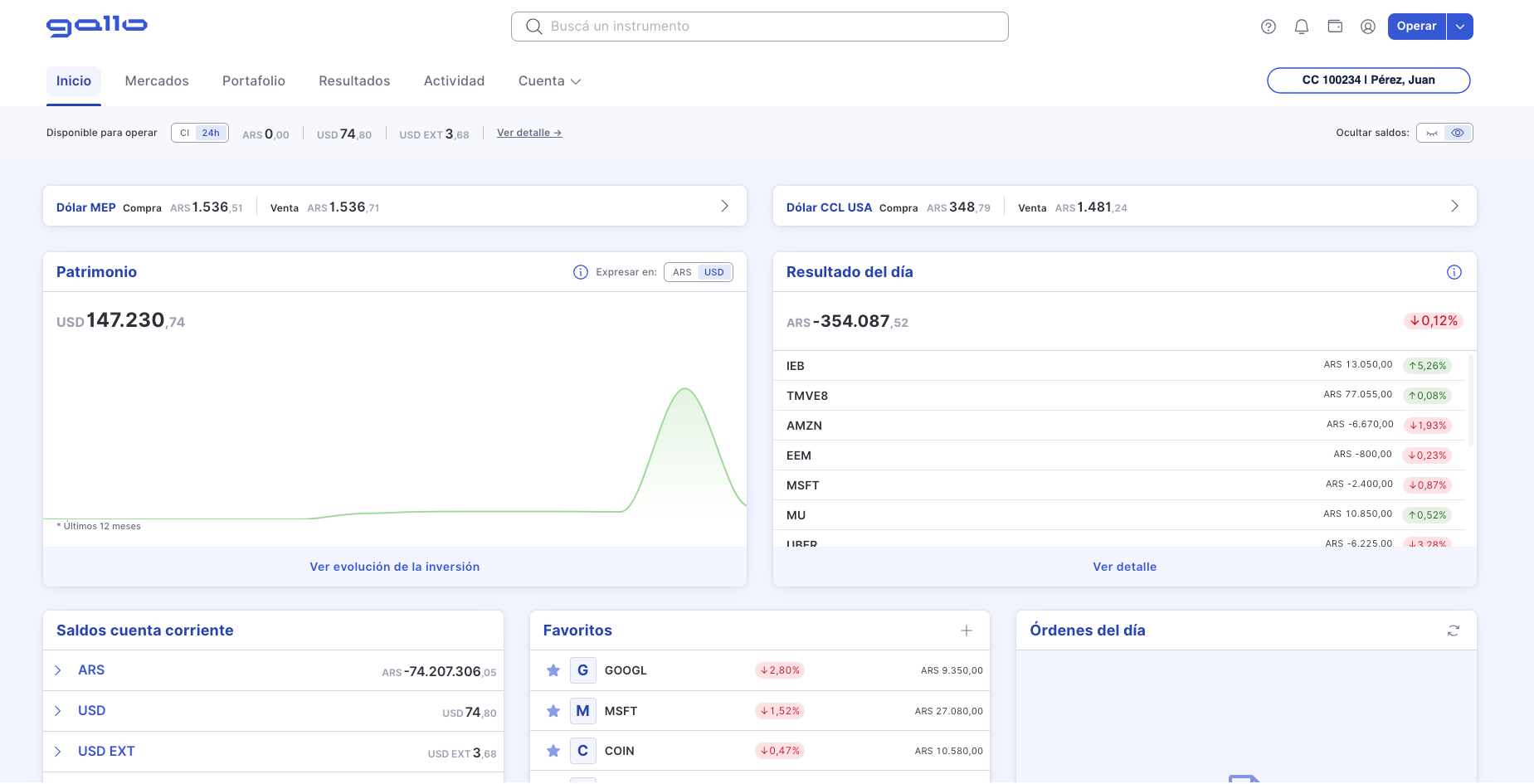Focus the Buscá un instrumento search field
Screen dimensions: 1534x784
coord(759,27)
